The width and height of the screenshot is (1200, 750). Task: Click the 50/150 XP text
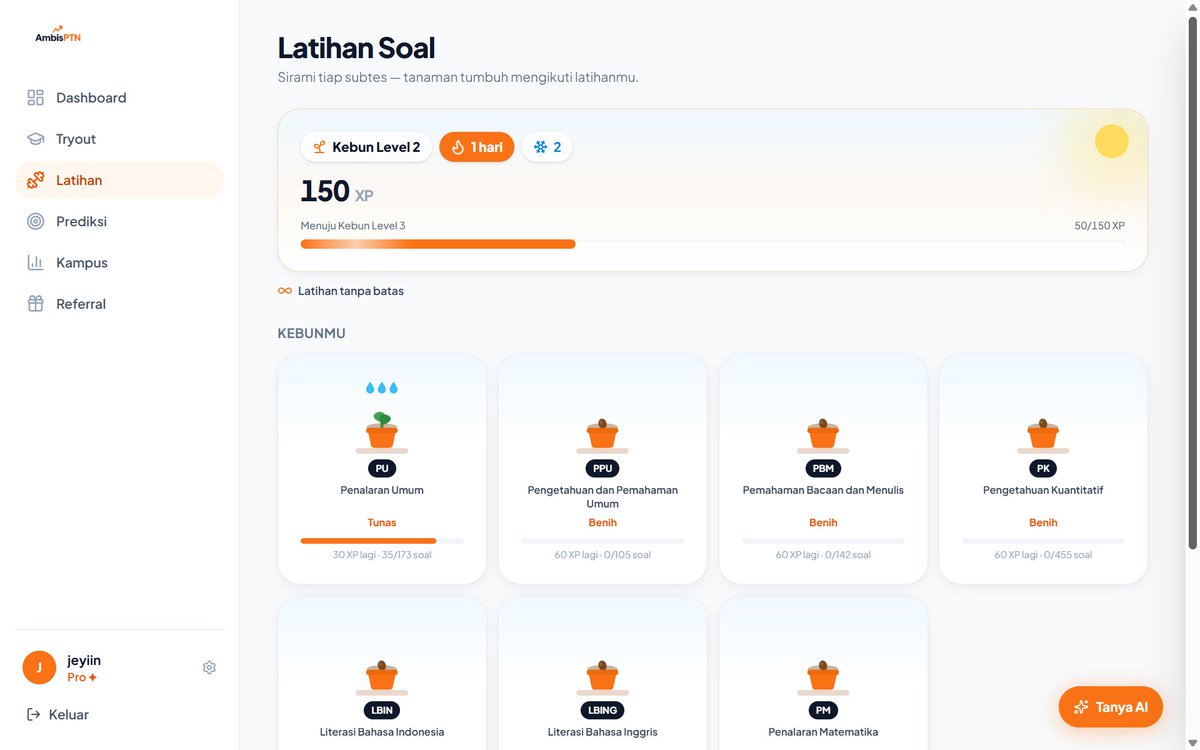coord(1100,226)
